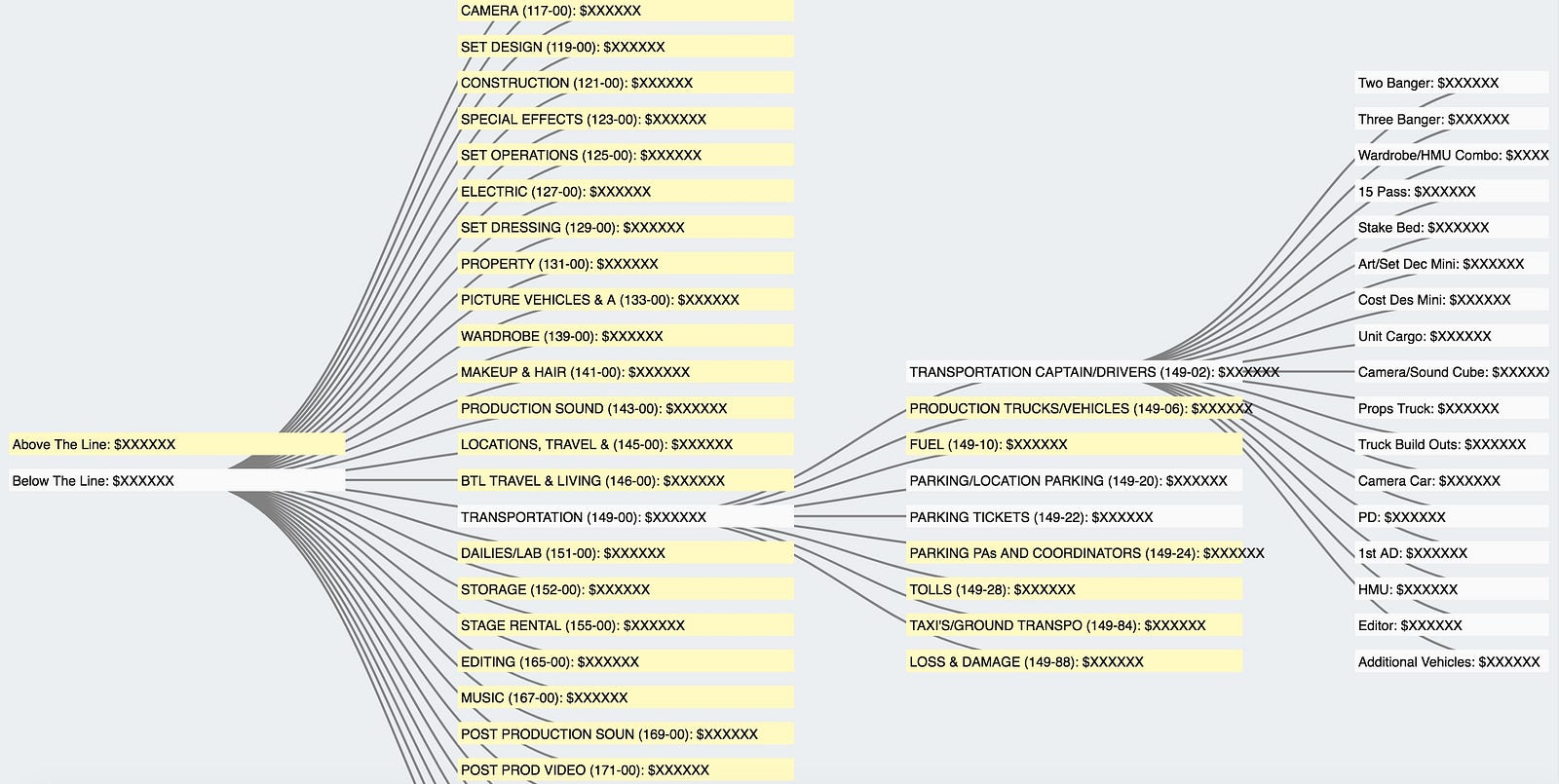
Task: Click the PARKING TICKETS (149-22) node
Action: tap(1075, 517)
